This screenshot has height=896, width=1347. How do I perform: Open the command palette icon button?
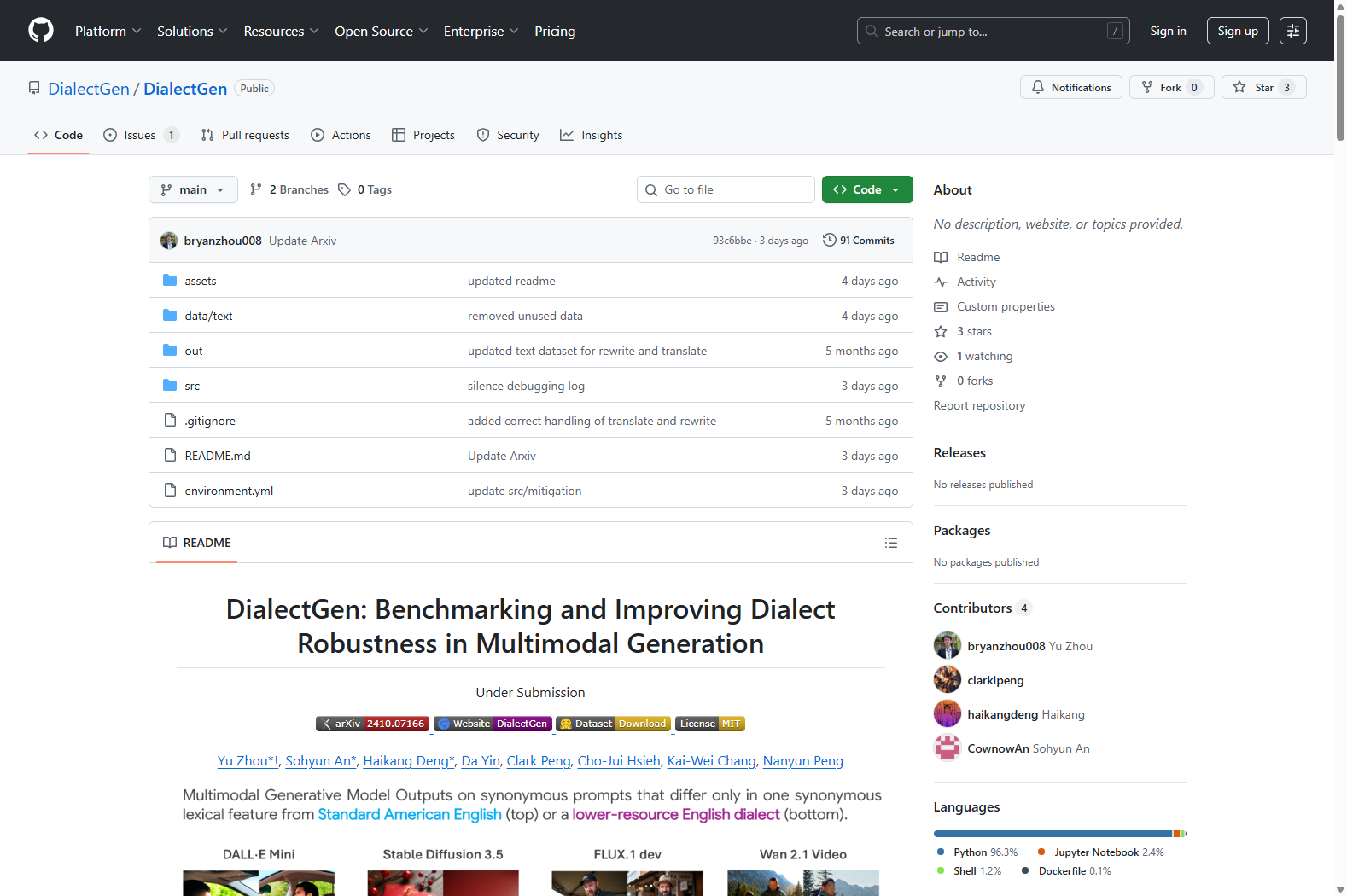tap(1293, 31)
